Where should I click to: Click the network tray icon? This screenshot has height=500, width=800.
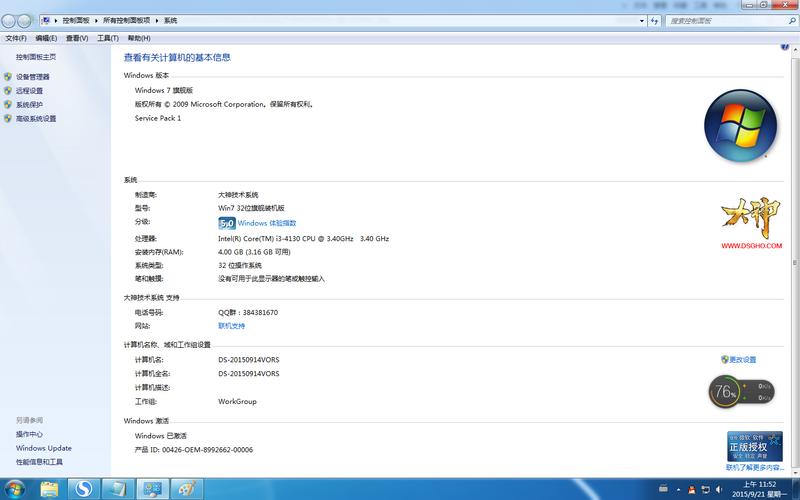[x=706, y=490]
